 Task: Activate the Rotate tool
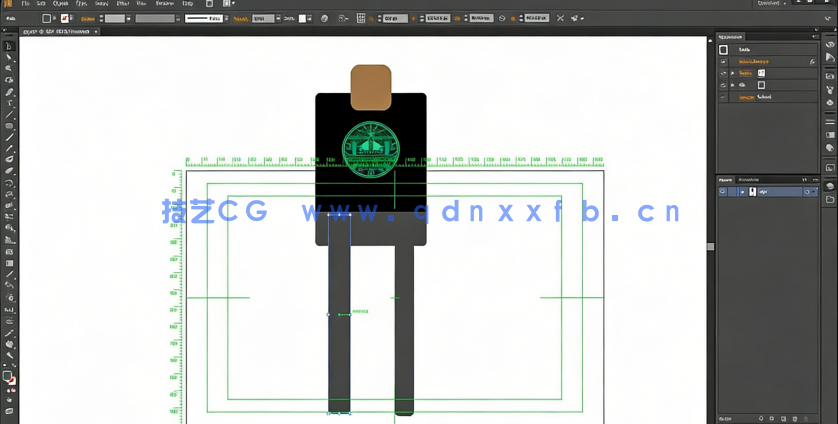(x=9, y=183)
